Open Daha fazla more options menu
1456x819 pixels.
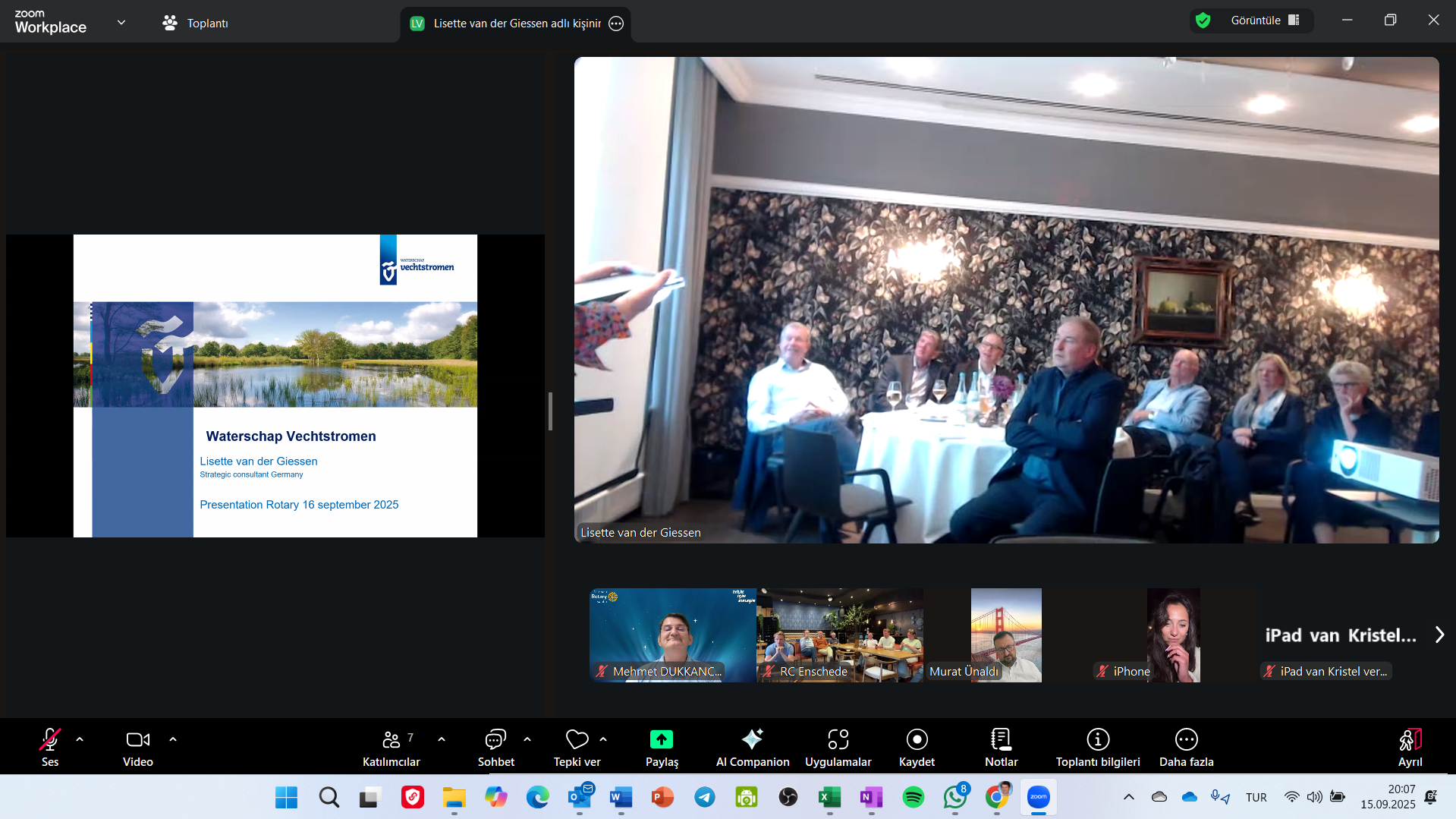1186,746
